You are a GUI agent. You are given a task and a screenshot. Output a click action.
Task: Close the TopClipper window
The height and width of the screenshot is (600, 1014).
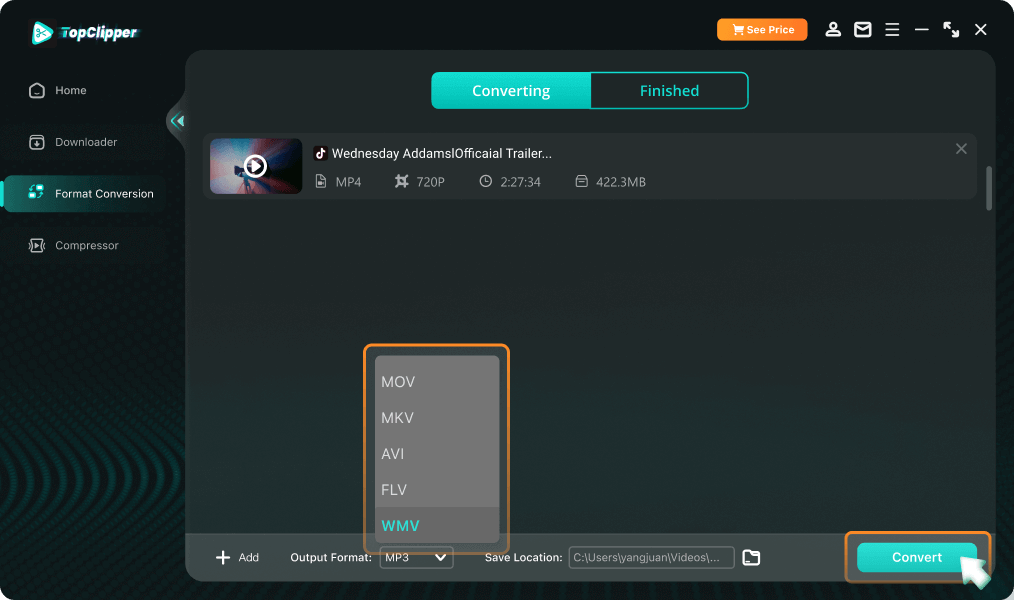980,30
